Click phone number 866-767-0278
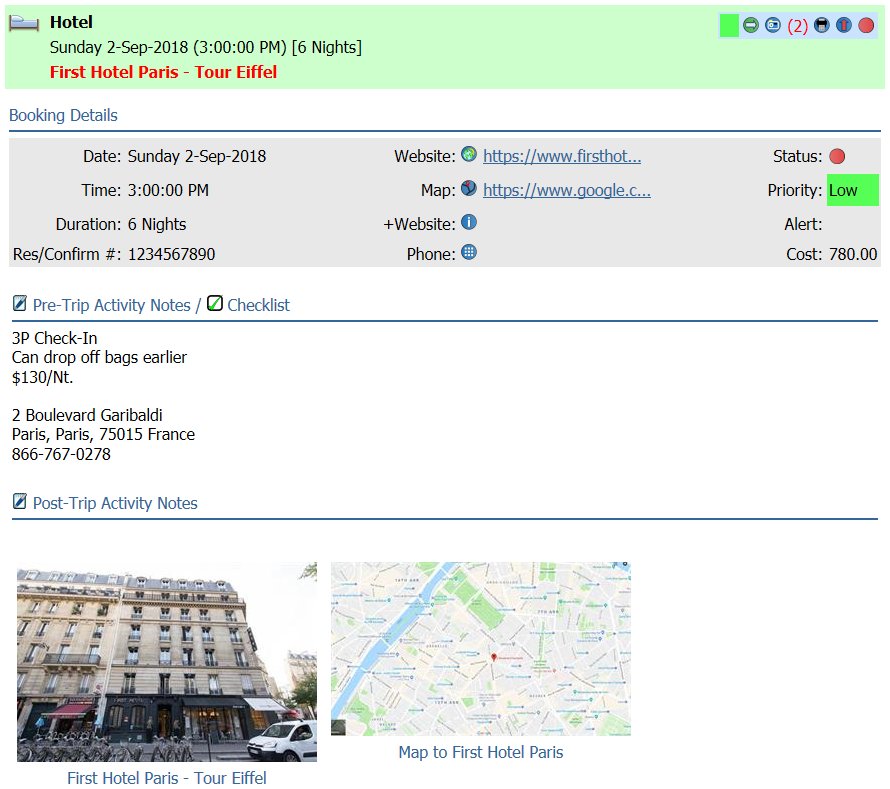 point(61,455)
